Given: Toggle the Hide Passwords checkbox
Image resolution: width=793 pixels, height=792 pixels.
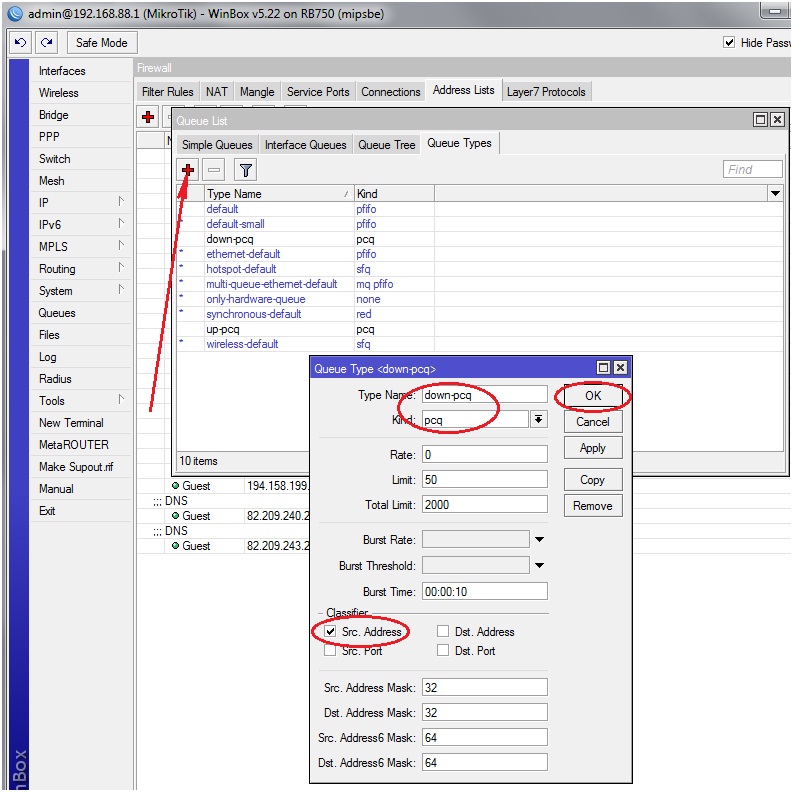Looking at the screenshot, I should pos(729,43).
